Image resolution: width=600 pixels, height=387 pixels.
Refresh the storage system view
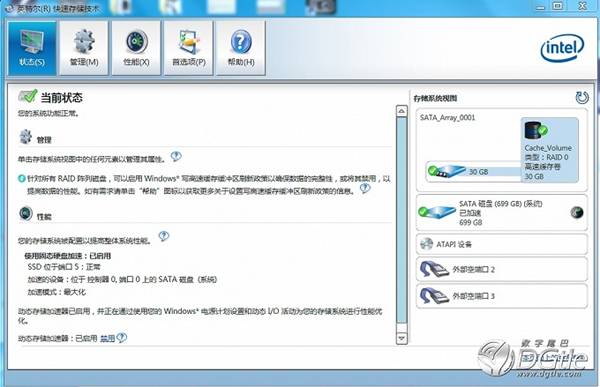click(582, 98)
